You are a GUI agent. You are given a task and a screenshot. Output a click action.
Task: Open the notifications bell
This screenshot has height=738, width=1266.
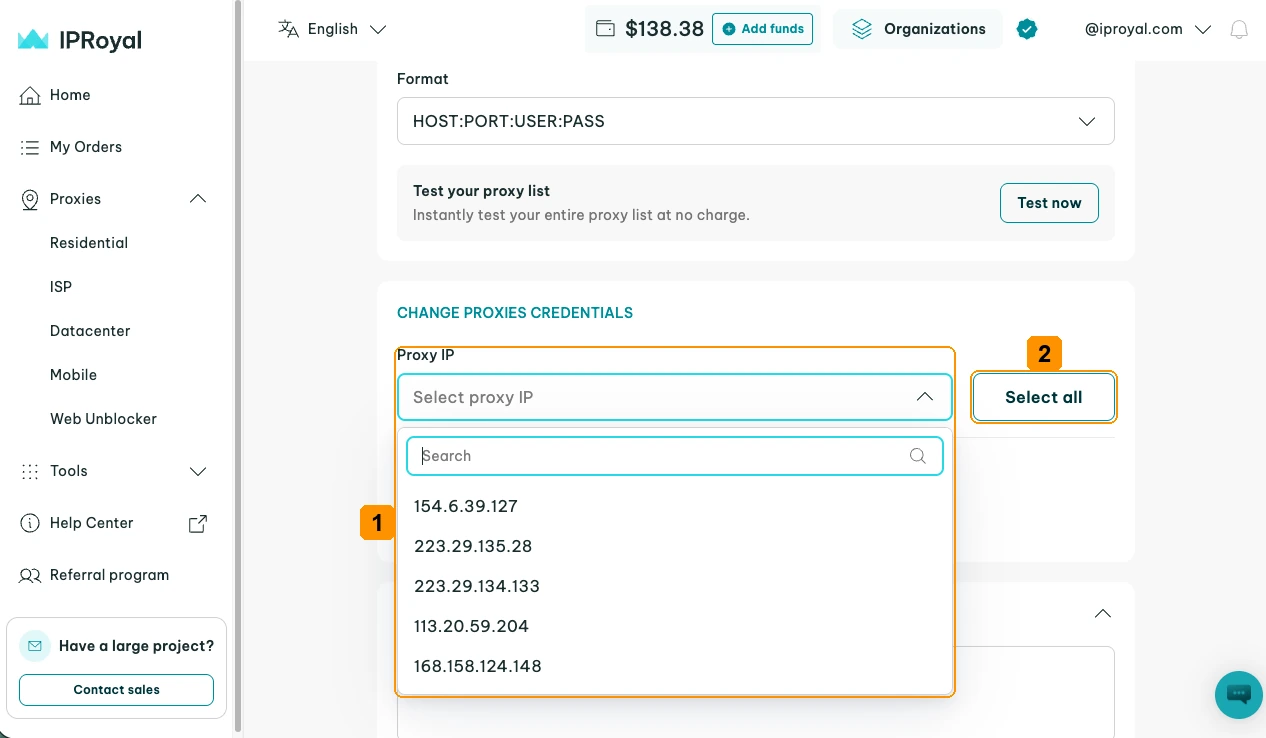click(1239, 29)
